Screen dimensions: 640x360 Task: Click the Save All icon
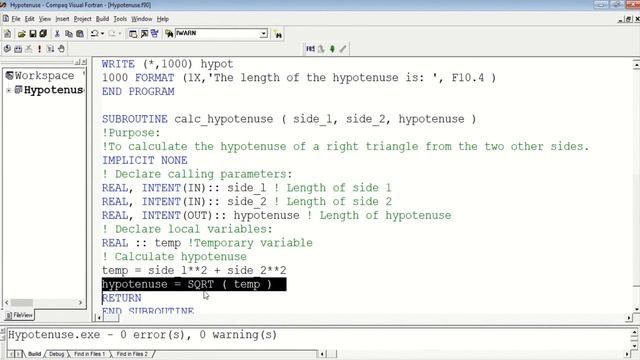pos(43,34)
